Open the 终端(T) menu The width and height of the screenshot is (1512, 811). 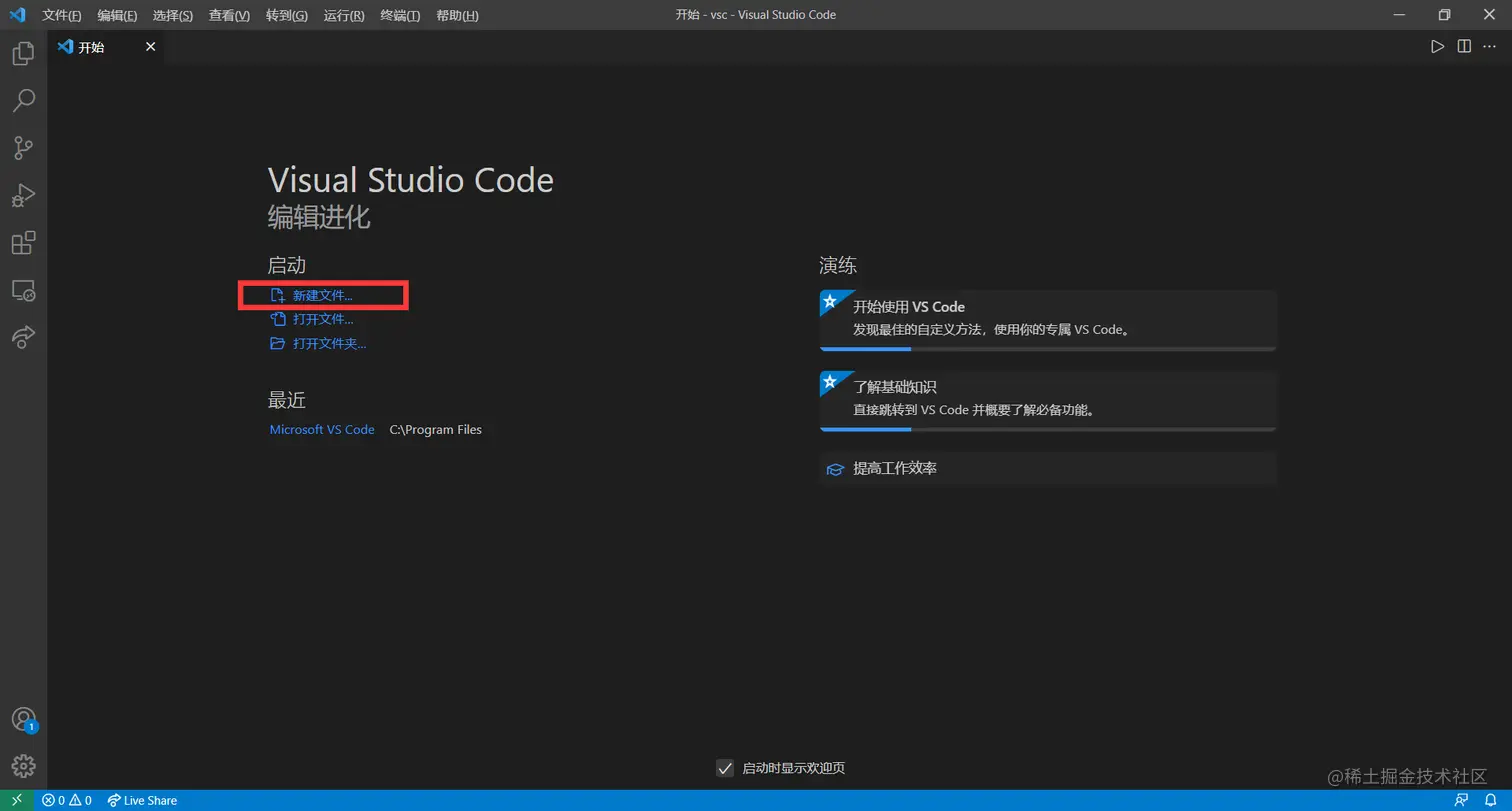pos(400,15)
